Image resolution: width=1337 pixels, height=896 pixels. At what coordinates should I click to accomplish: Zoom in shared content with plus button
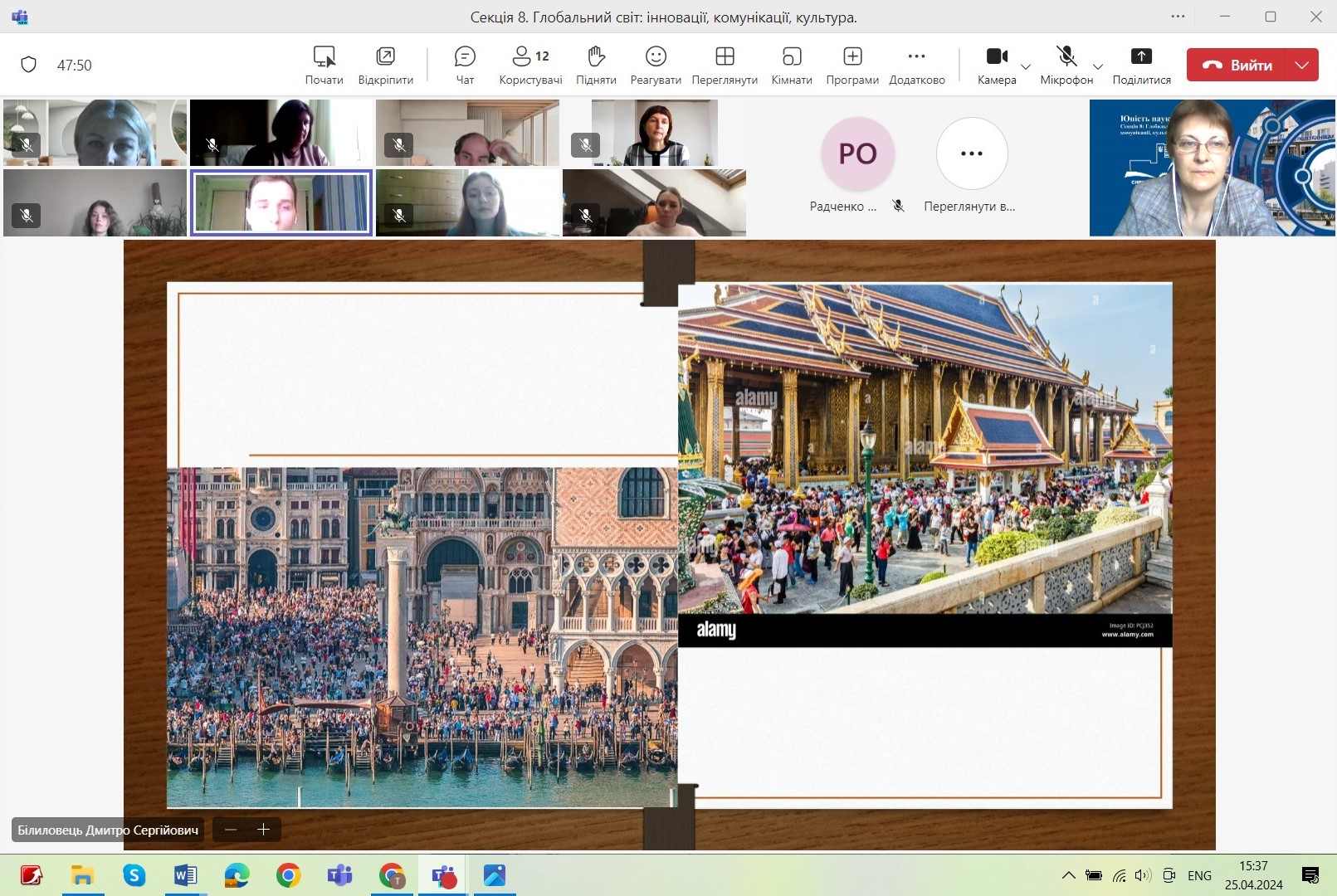(x=264, y=830)
